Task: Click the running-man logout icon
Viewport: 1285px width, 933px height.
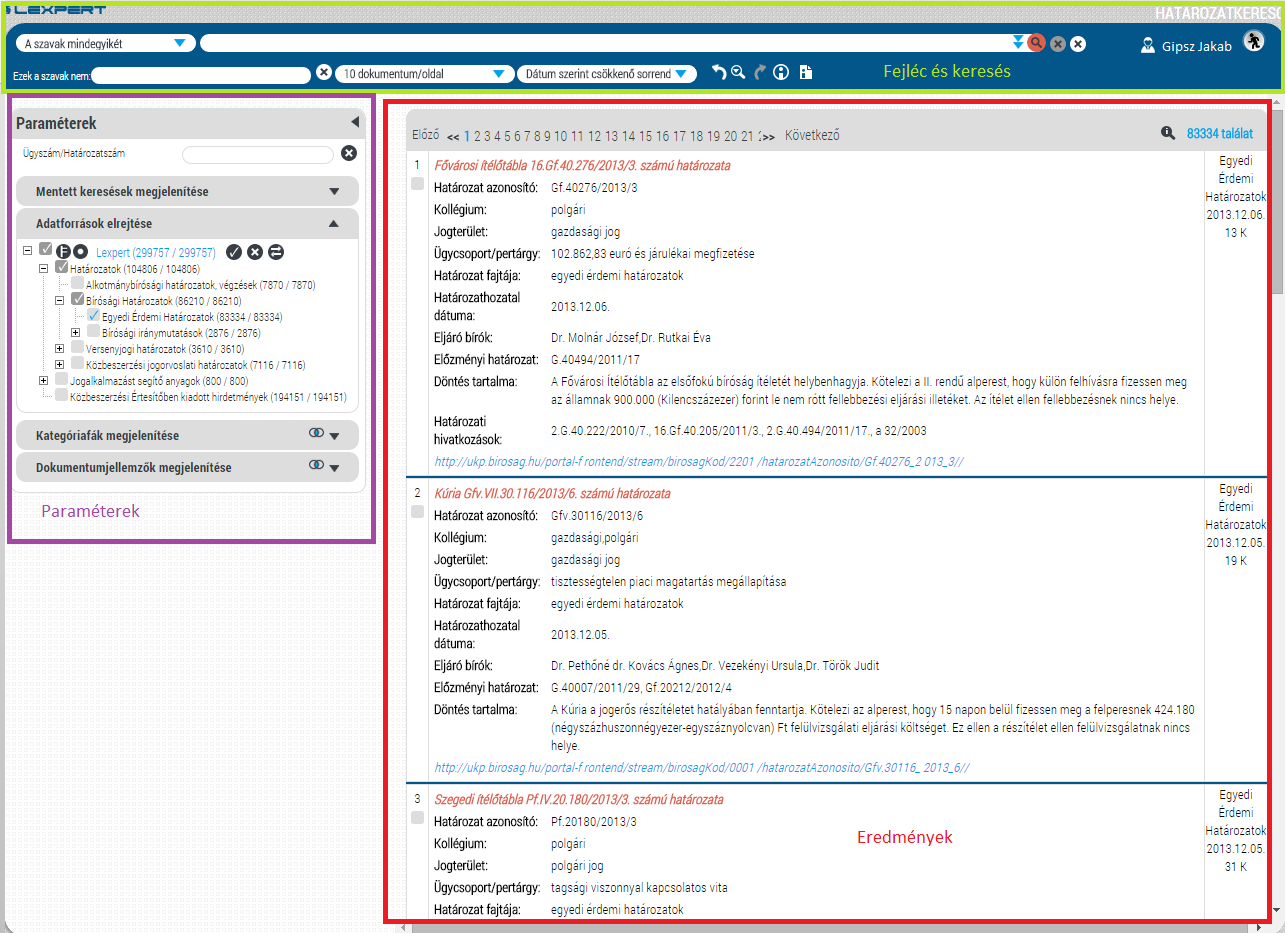Action: (1253, 41)
